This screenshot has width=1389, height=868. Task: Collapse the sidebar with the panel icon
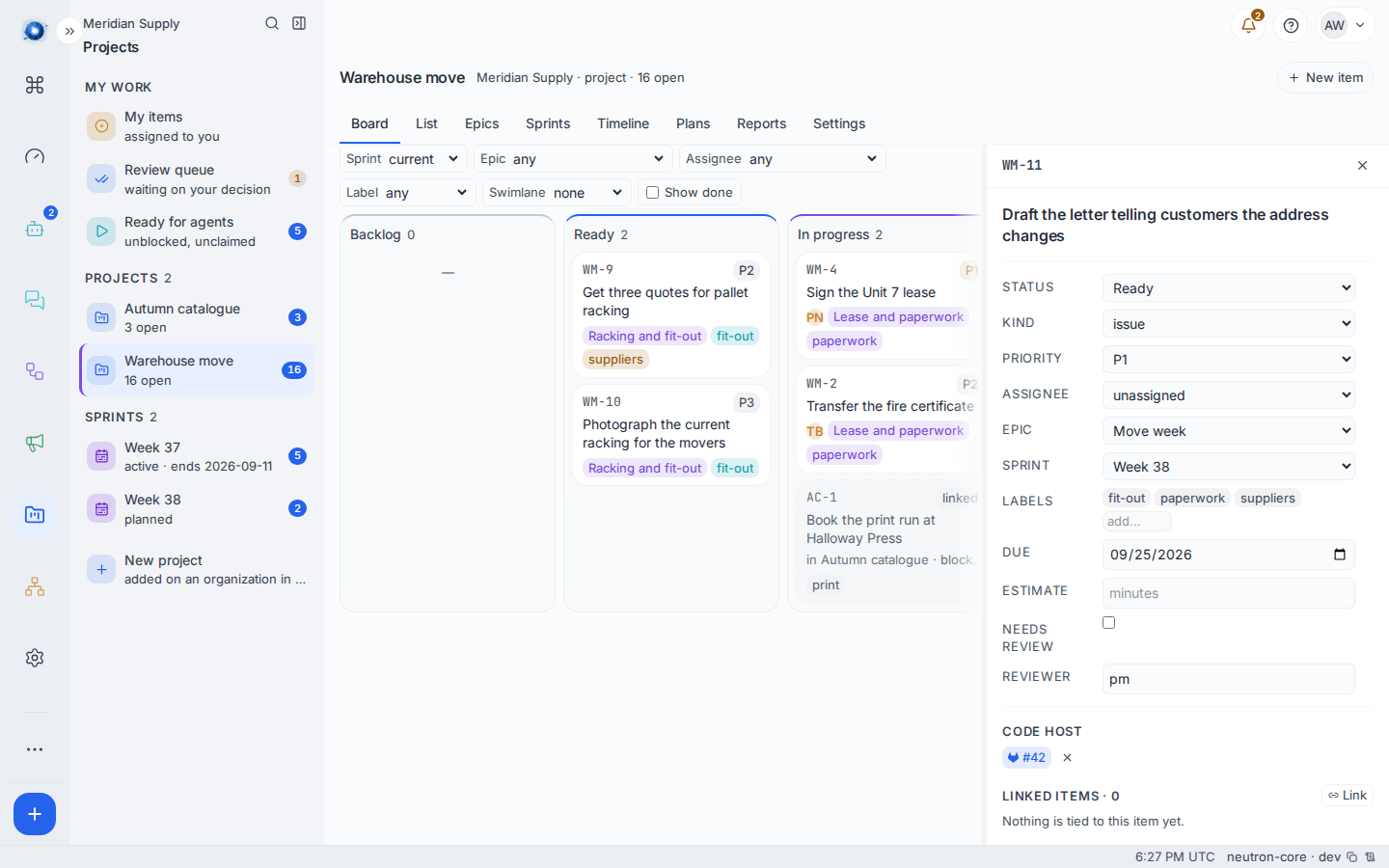(299, 23)
